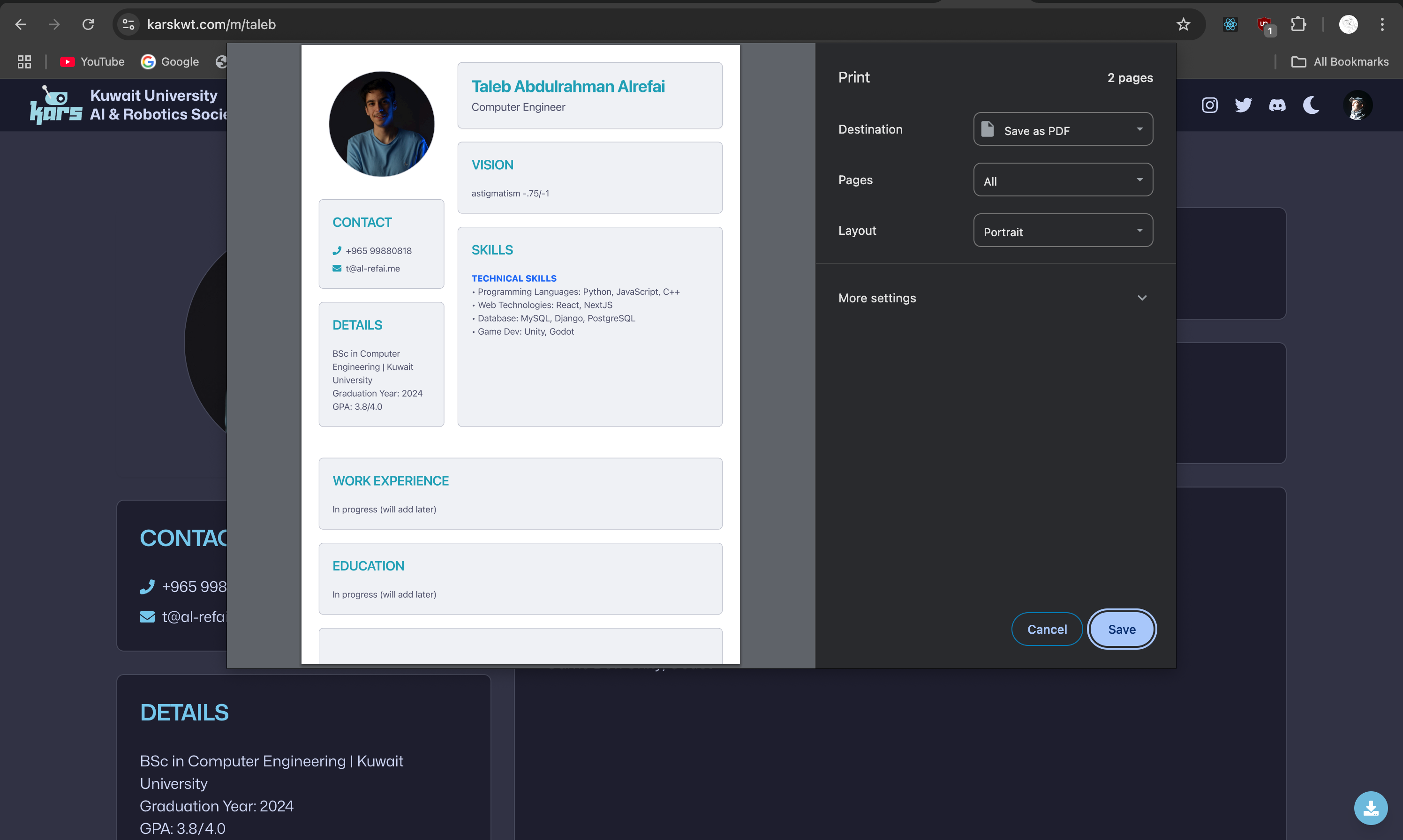This screenshot has height=840, width=1403.
Task: Click the GPA: 3.8/4.0 line in preview
Action: tap(357, 406)
